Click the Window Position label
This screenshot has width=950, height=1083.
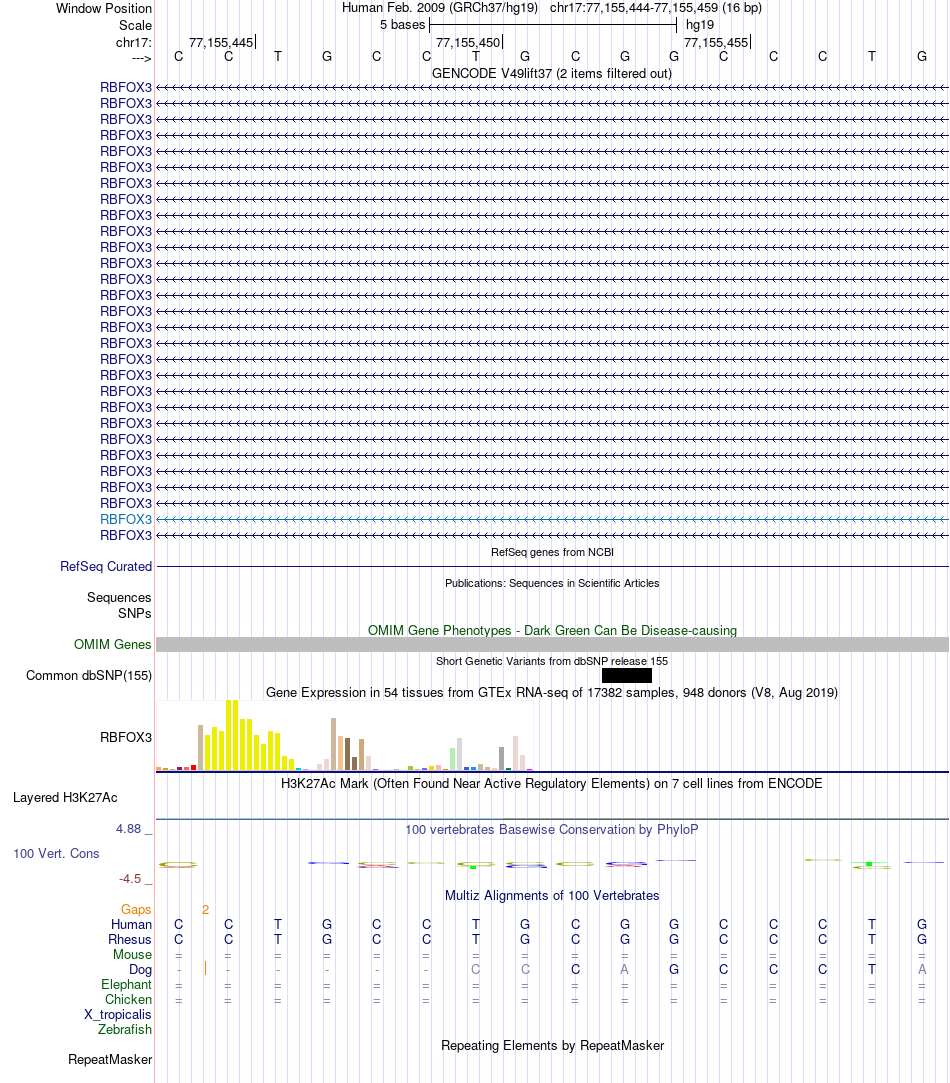tap(104, 8)
